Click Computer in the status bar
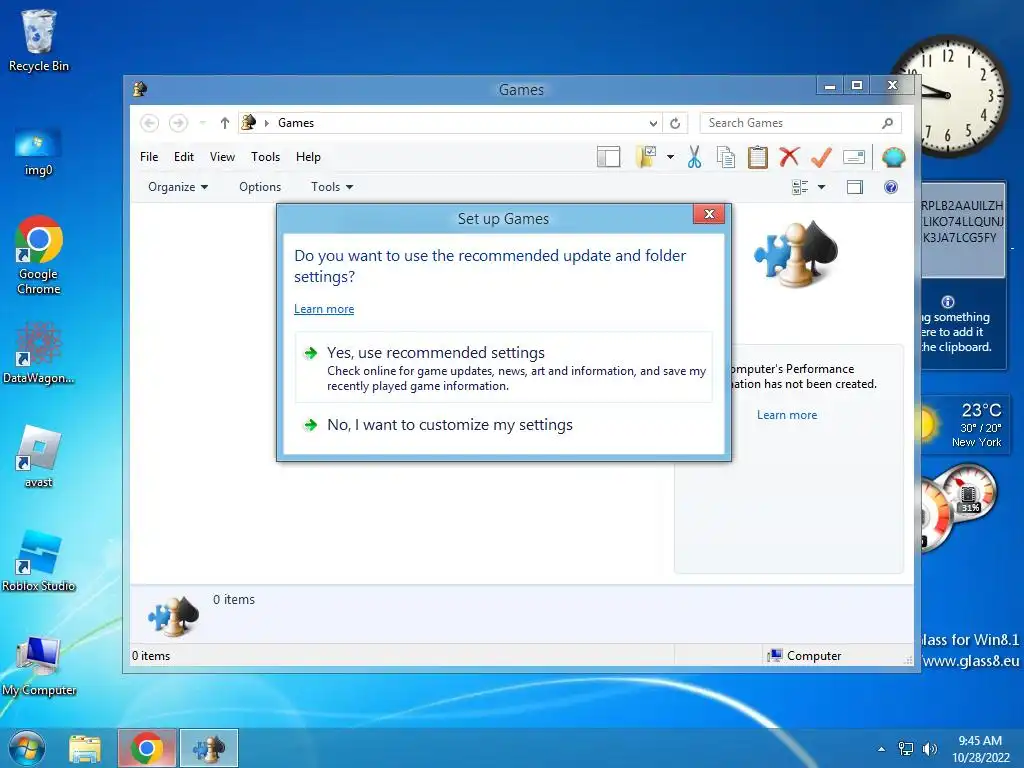1024x768 pixels. (x=805, y=656)
